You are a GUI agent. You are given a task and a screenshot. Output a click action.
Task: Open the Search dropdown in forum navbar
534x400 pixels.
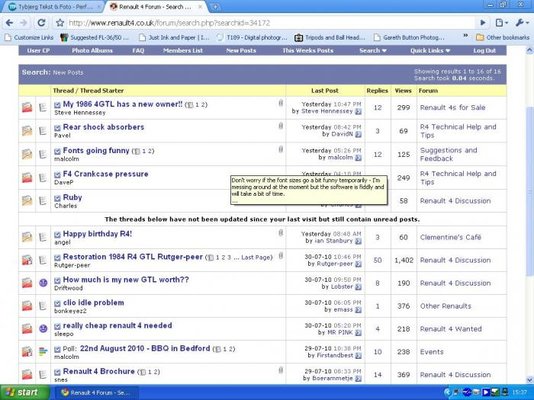pyautogui.click(x=373, y=50)
